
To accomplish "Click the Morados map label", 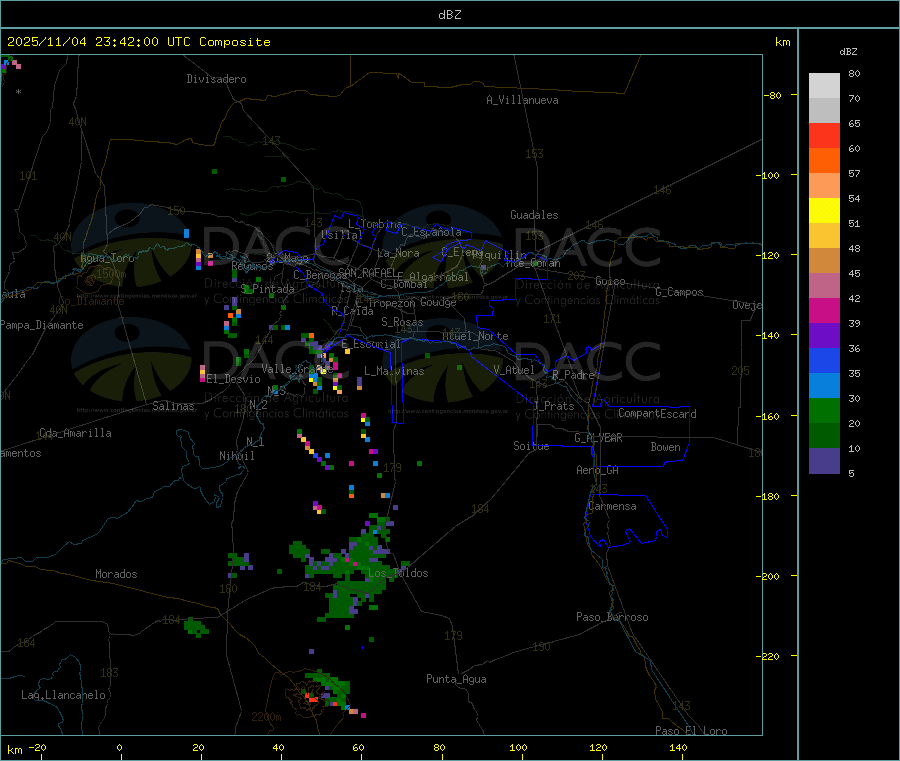I will (x=116, y=574).
